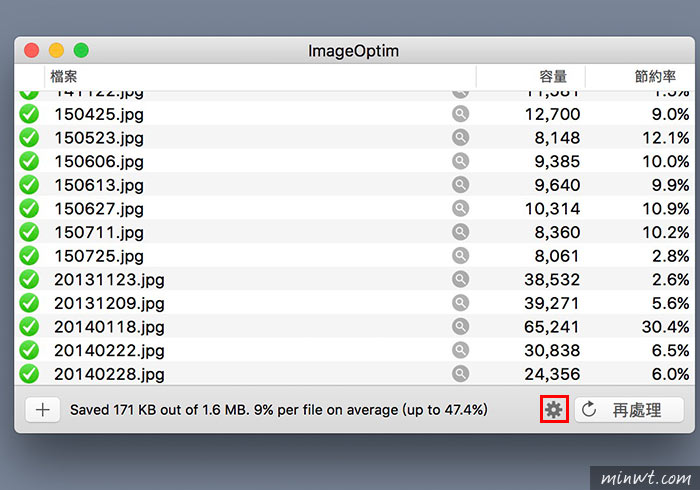Click savings value 30.4%
This screenshot has height=490, width=700.
(666, 328)
